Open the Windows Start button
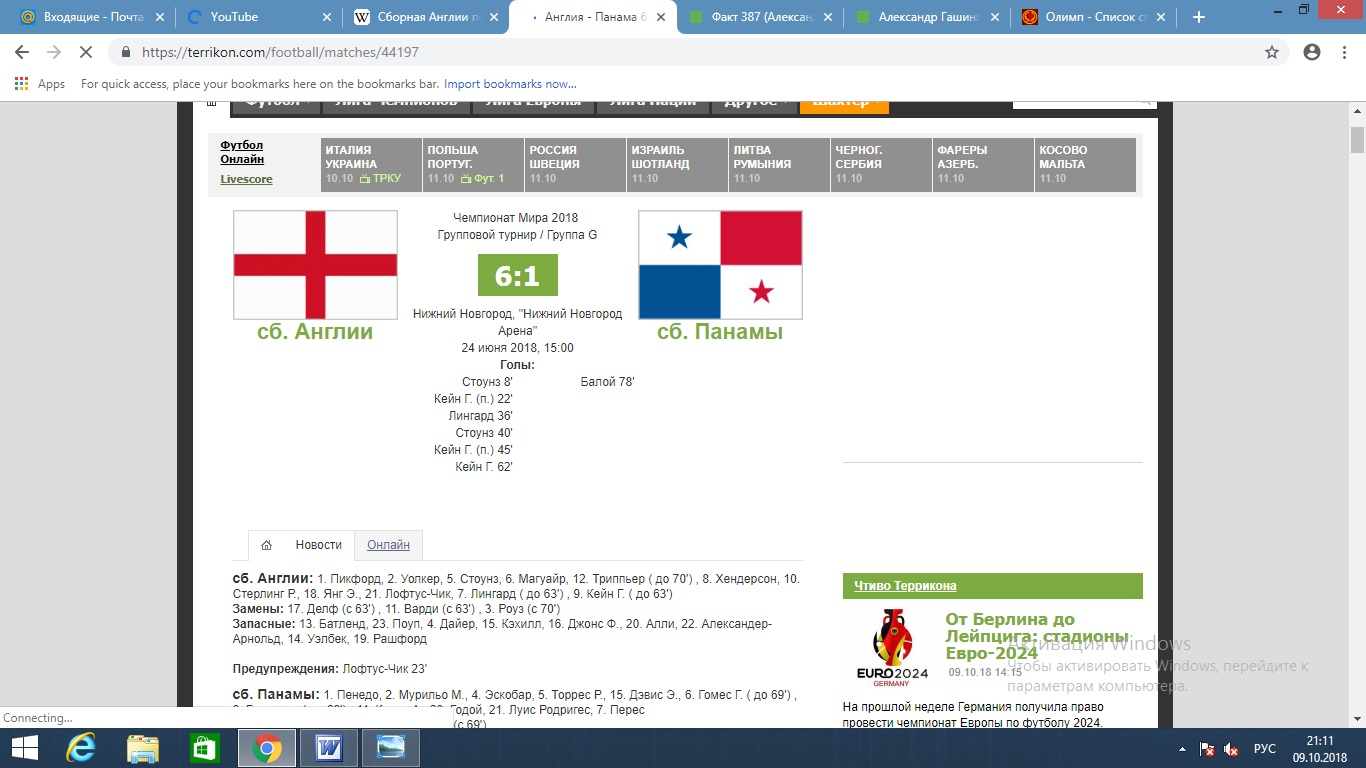The height and width of the screenshot is (768, 1366). tap(24, 748)
